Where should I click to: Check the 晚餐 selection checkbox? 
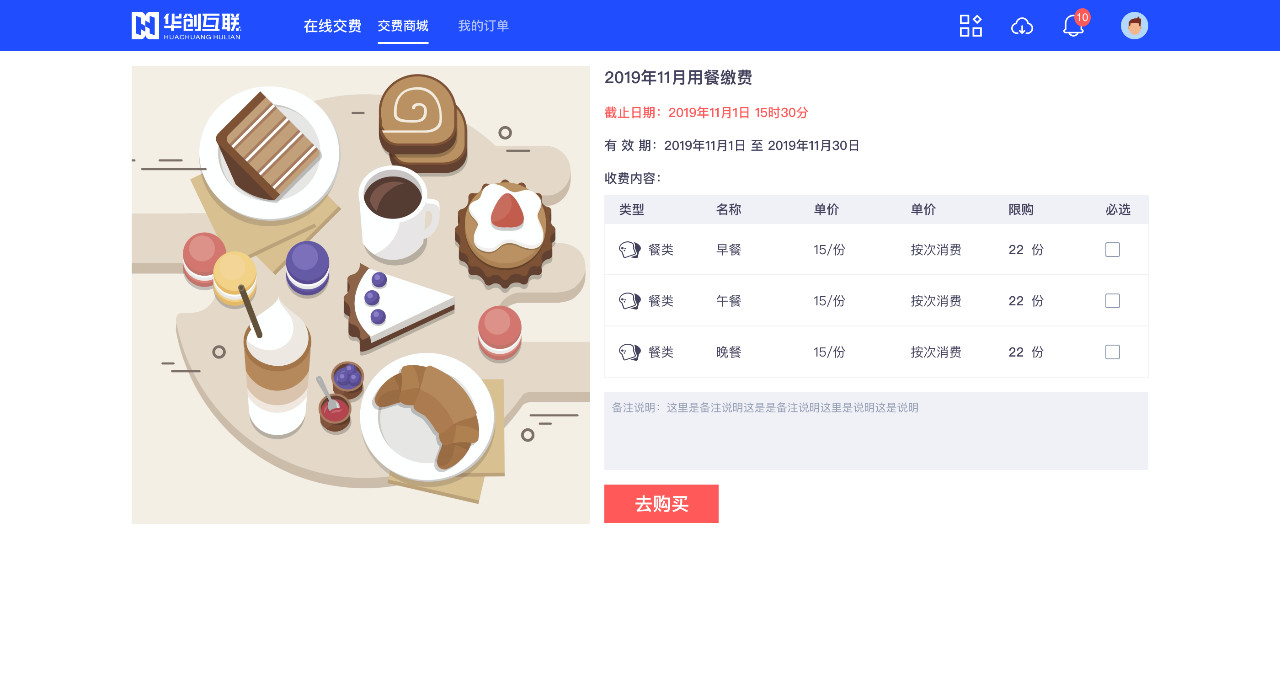coord(1112,352)
